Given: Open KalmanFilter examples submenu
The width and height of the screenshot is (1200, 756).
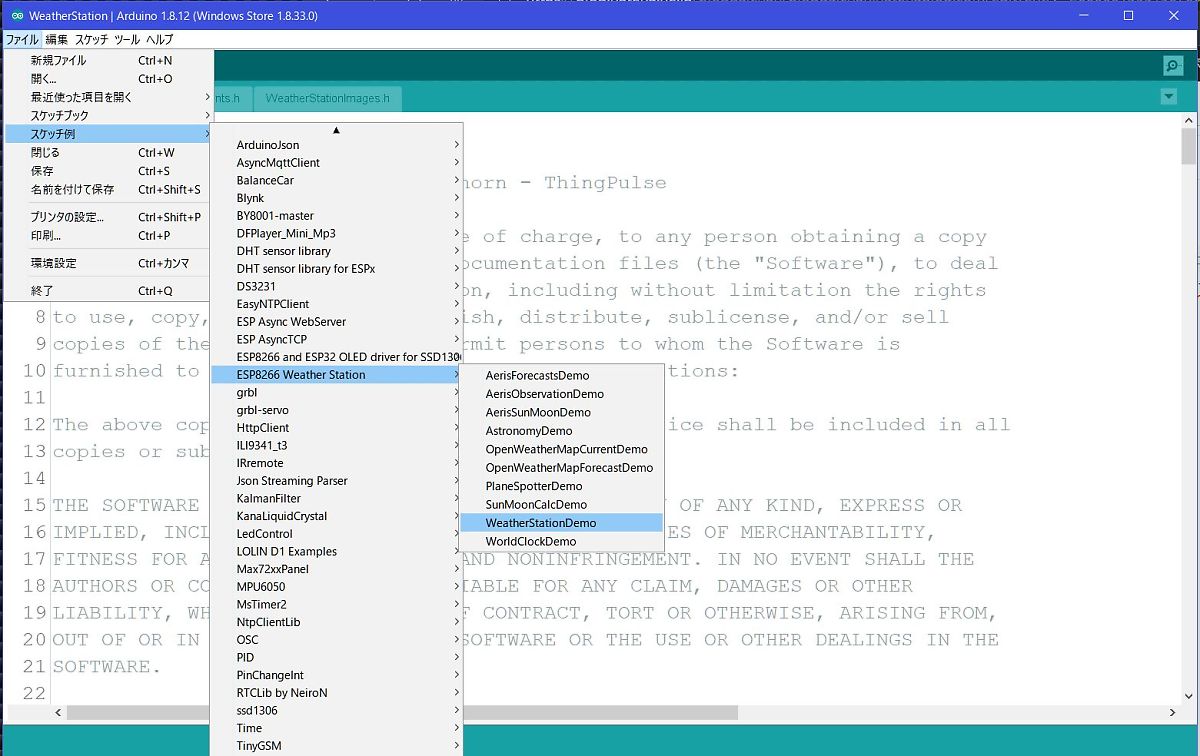Looking at the screenshot, I should [x=336, y=498].
